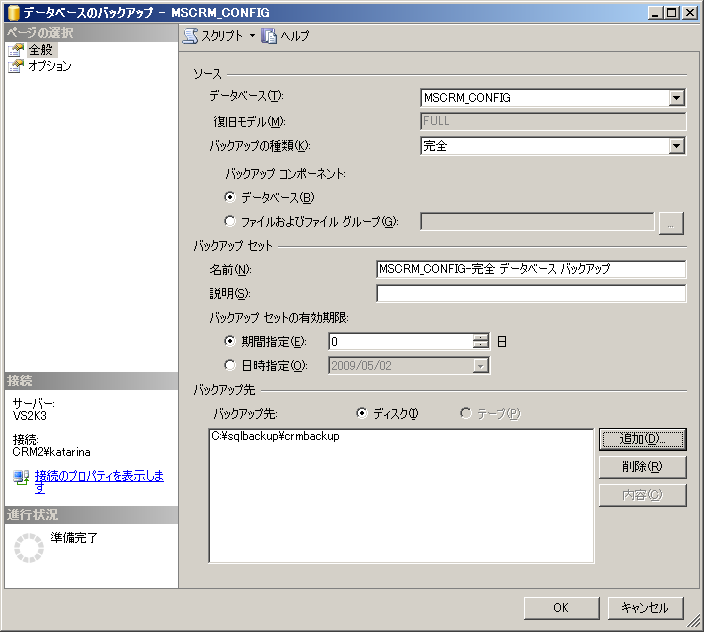The image size is (704, 632).
Task: Click the file groups text field
Action: pyautogui.click(x=537, y=221)
